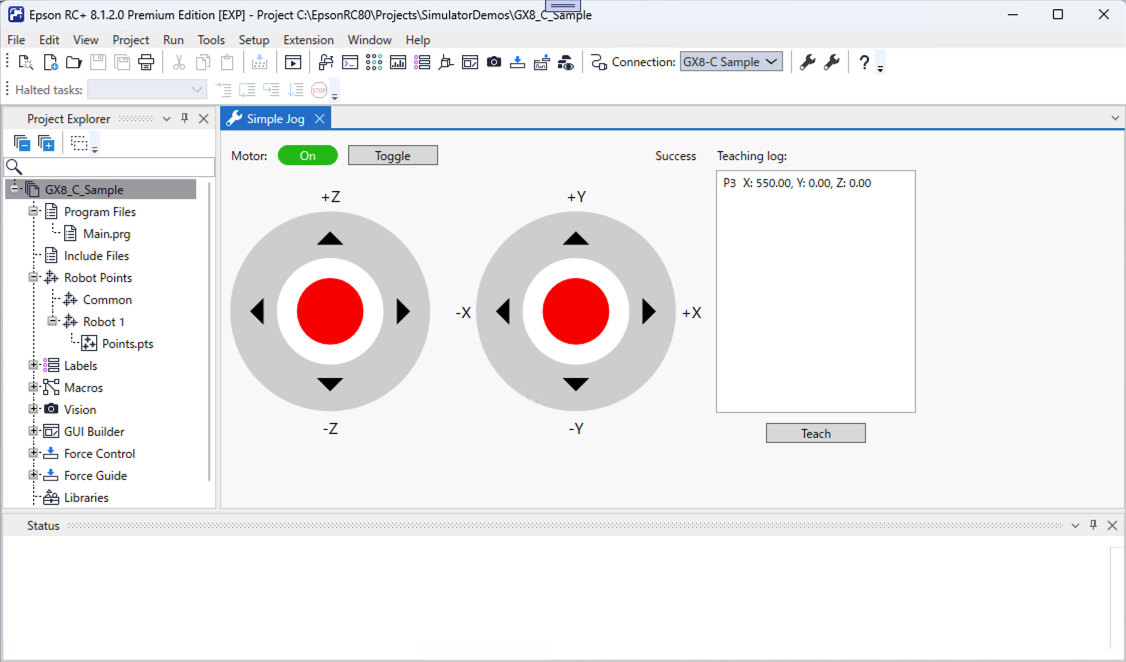Click the Open Project folder icon

click(x=73, y=62)
